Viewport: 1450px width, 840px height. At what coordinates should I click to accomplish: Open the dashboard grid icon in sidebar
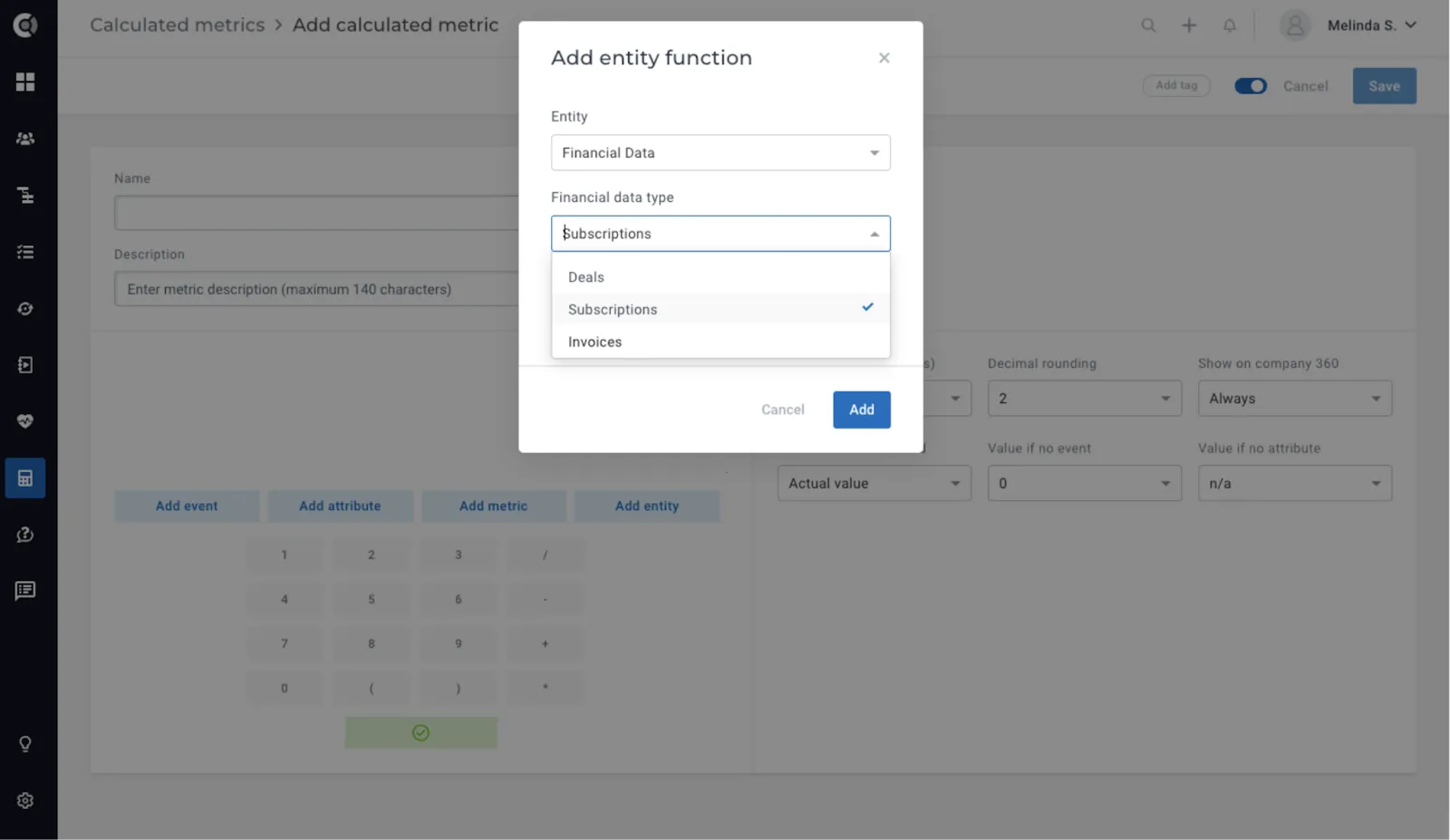pyautogui.click(x=25, y=82)
